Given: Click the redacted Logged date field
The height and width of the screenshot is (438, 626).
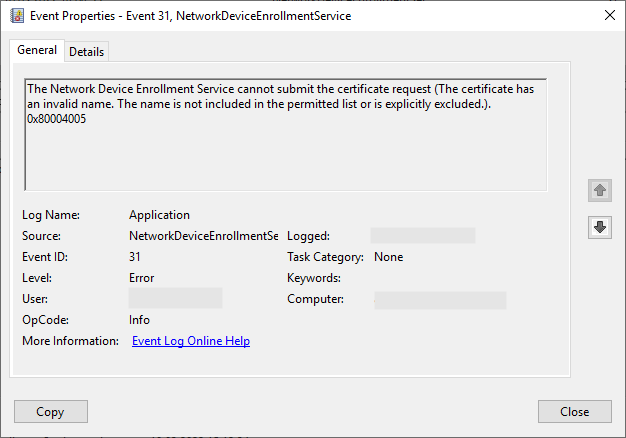Looking at the screenshot, I should [x=422, y=236].
